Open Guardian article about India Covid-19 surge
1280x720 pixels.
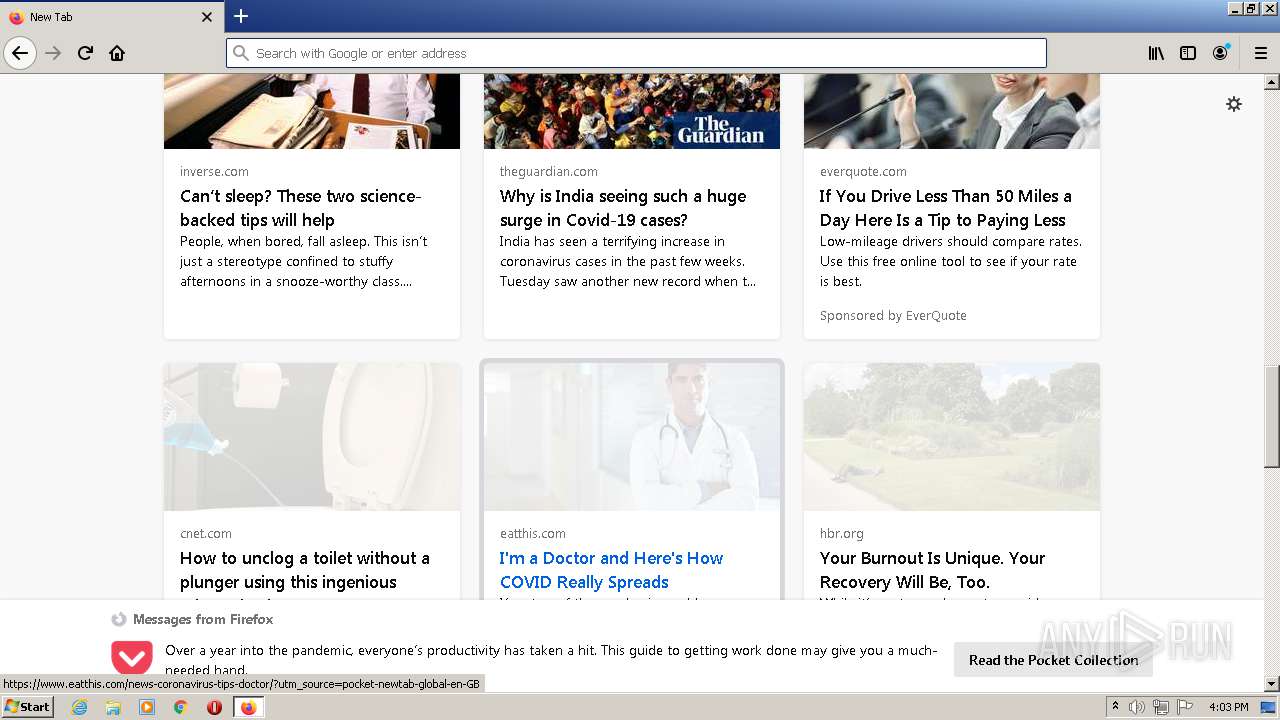click(623, 208)
